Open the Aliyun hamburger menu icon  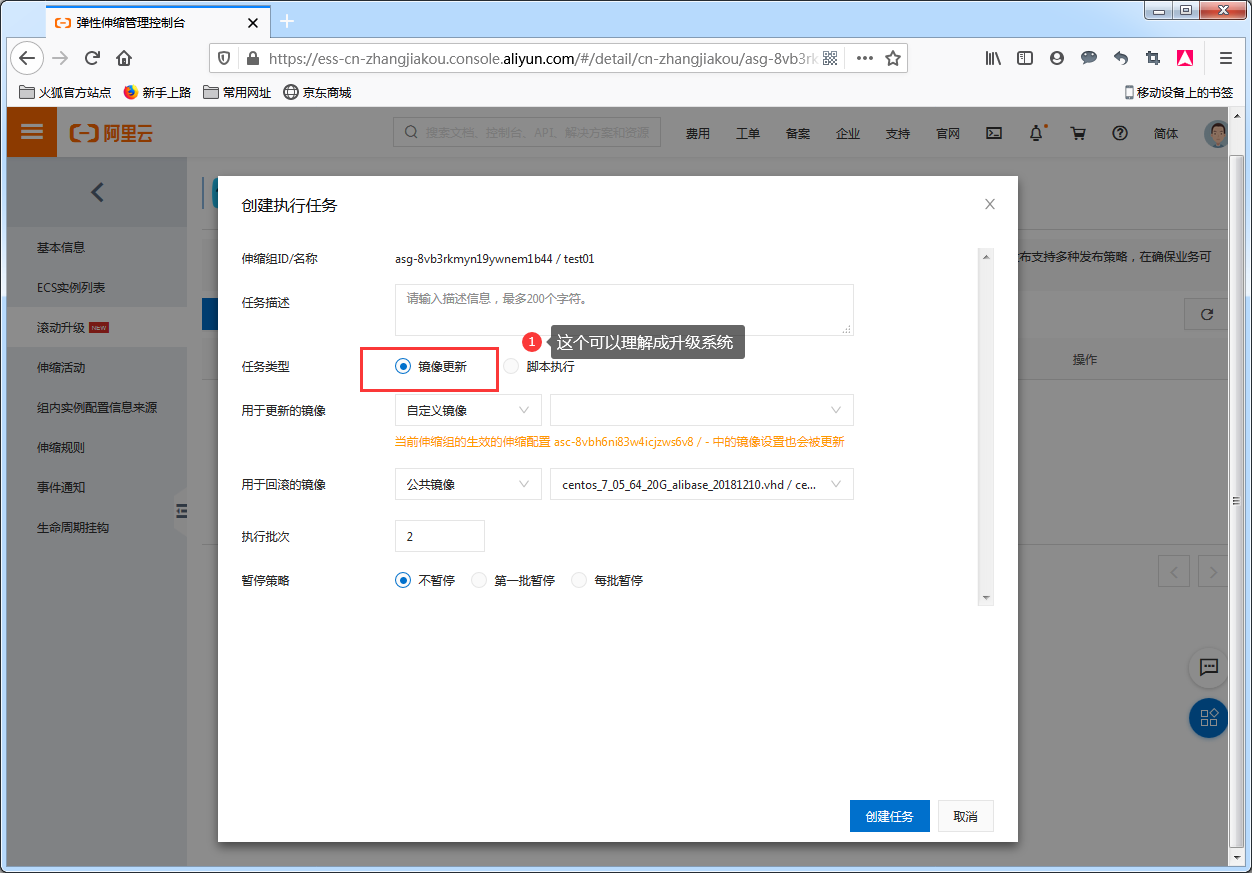click(32, 132)
